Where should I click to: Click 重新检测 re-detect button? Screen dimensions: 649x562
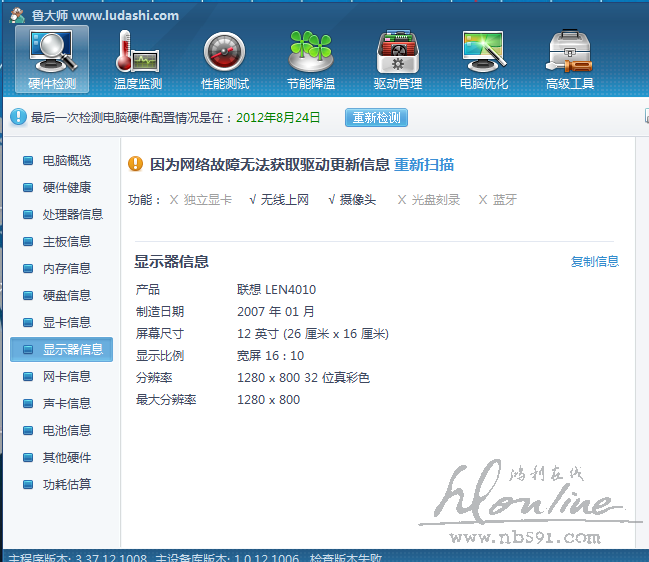click(376, 118)
